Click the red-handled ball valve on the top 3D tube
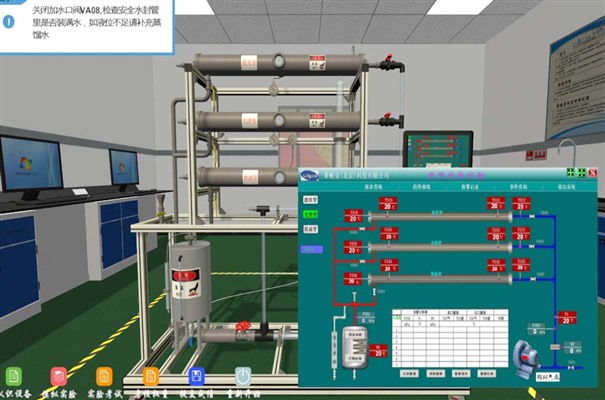Screen dimensions: 605x400 390,62
